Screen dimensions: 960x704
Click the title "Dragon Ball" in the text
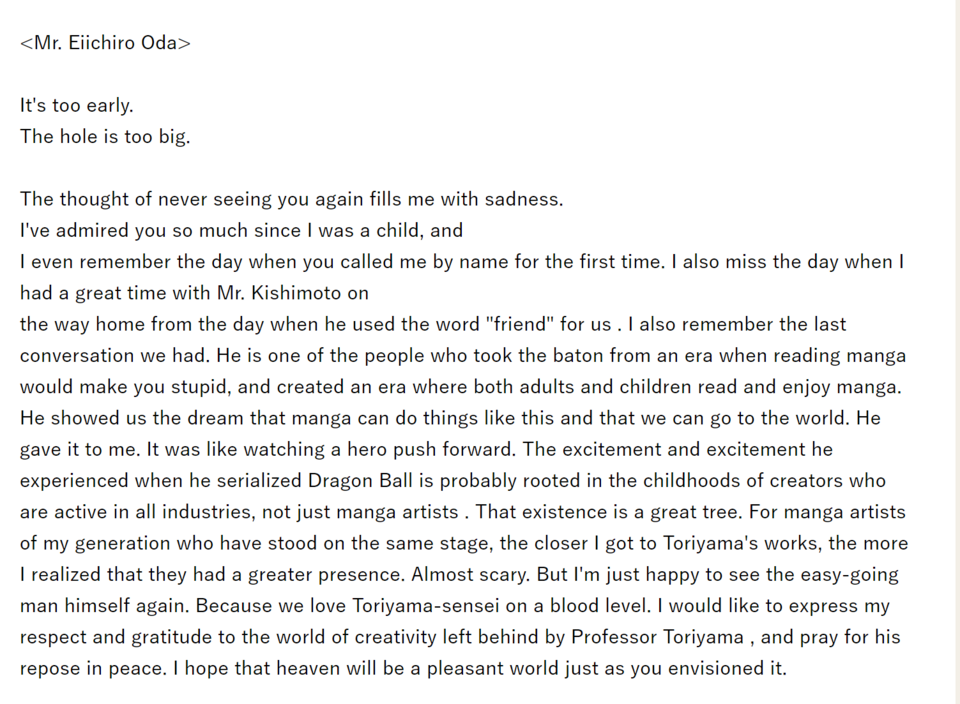point(360,481)
